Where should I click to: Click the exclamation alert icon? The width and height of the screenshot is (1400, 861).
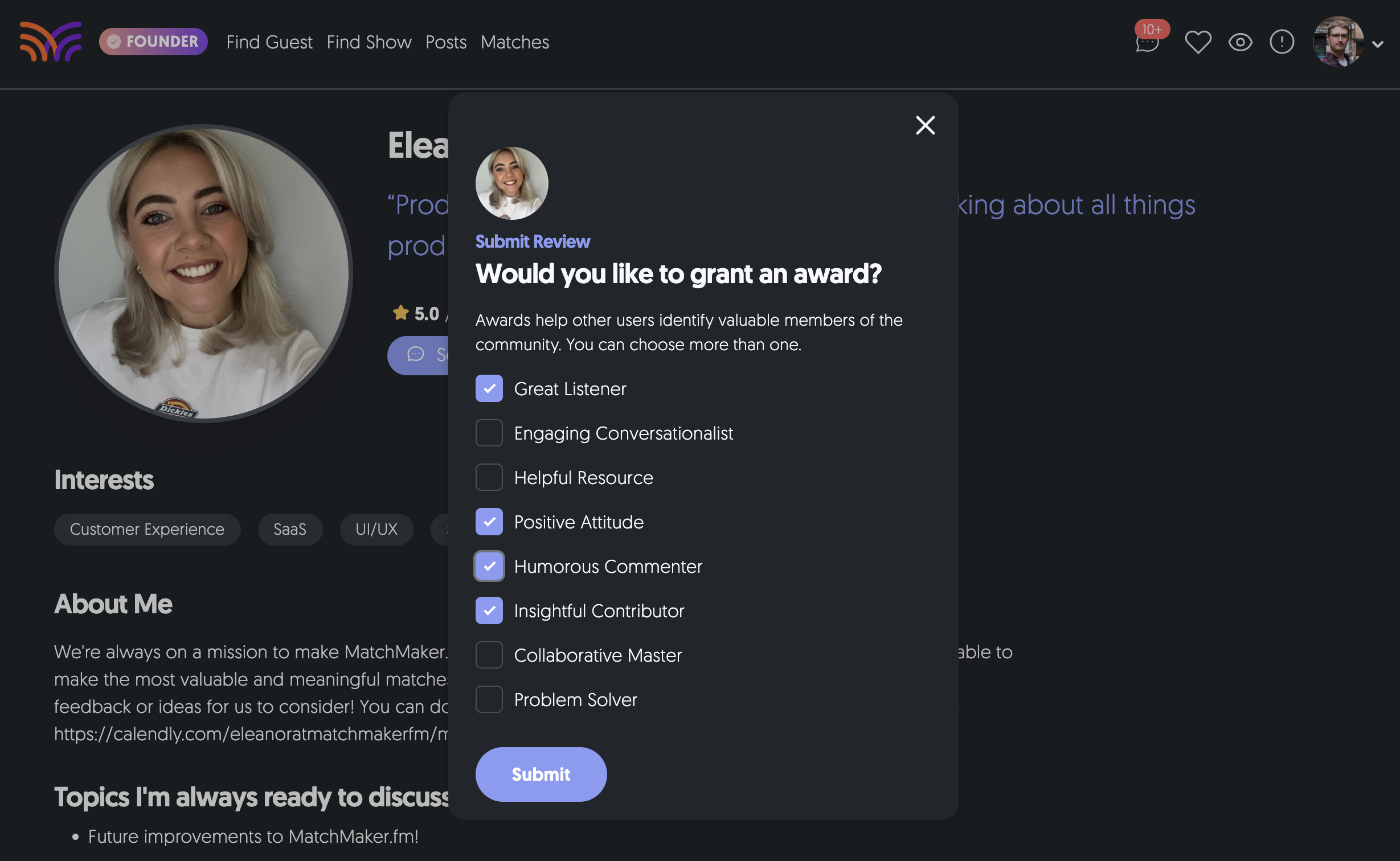pyautogui.click(x=1282, y=42)
